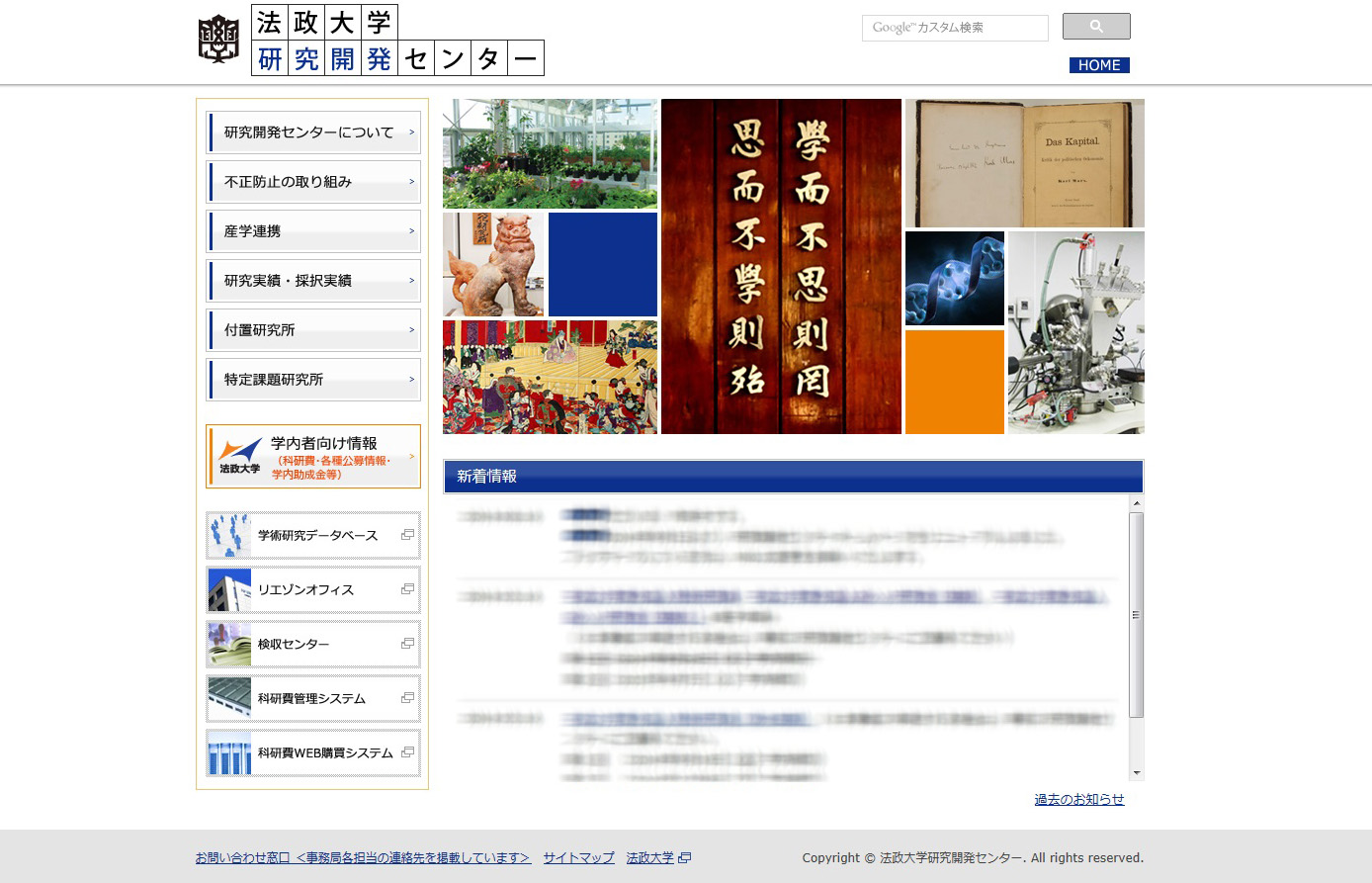Viewport: 1372px width, 883px height.
Task: Click the external-link icon beside 学術研究データベース
Action: click(407, 535)
